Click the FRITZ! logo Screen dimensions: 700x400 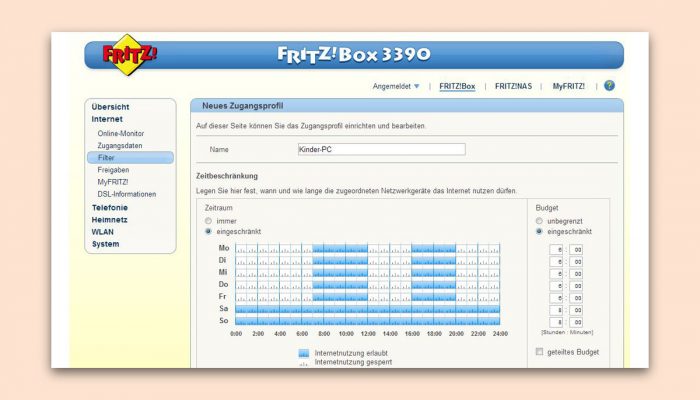[x=129, y=54]
